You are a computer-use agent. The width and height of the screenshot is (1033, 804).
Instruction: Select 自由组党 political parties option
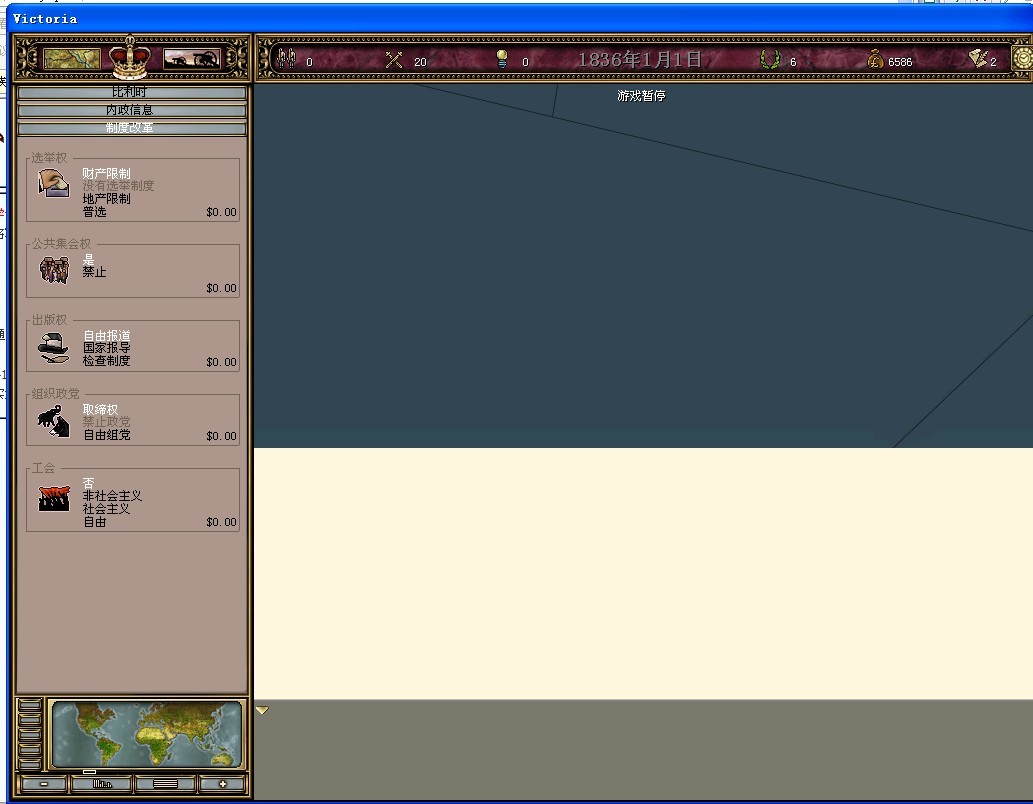[x=106, y=435]
